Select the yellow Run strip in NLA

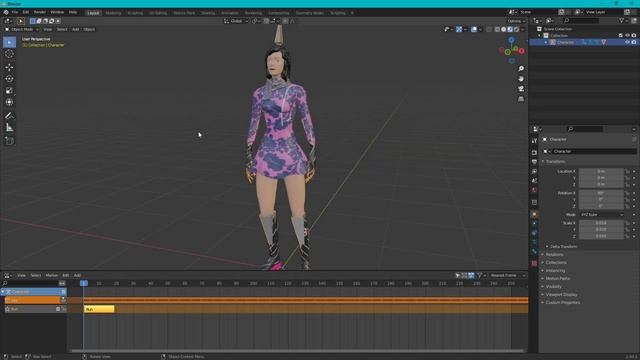coord(99,309)
